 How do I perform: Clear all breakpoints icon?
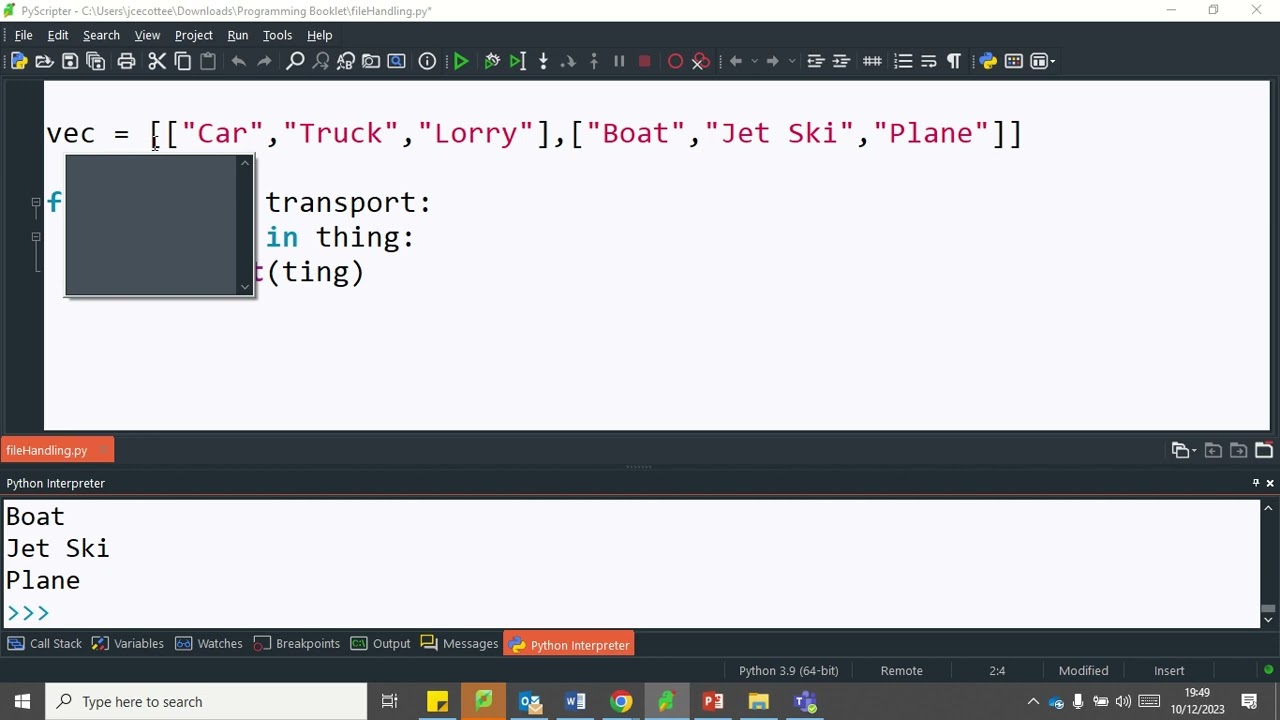pos(701,61)
